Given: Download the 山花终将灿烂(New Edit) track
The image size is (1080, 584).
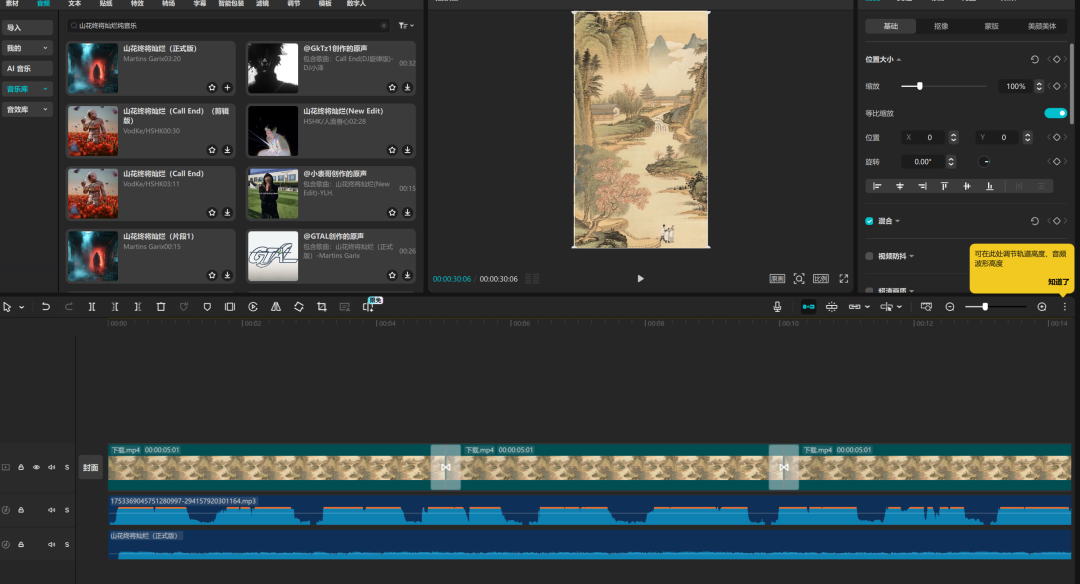Looking at the screenshot, I should pos(407,150).
